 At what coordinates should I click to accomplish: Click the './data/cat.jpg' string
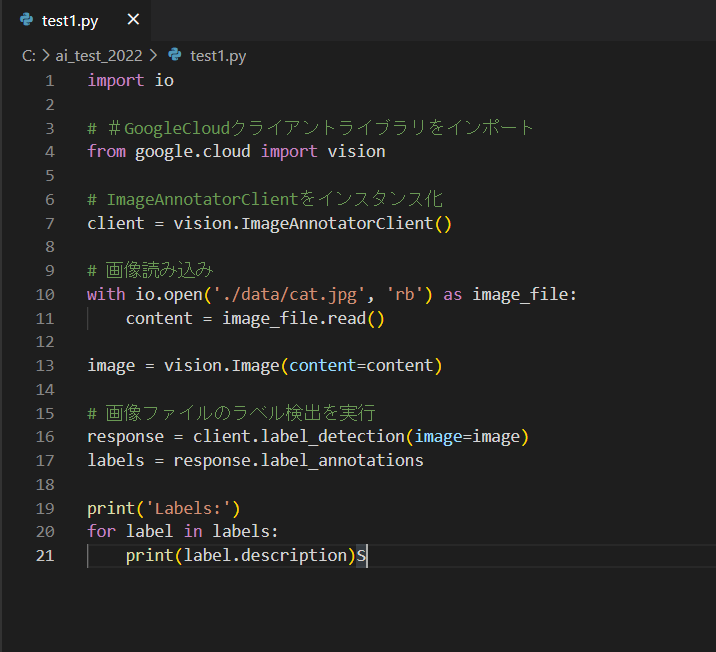click(x=289, y=295)
